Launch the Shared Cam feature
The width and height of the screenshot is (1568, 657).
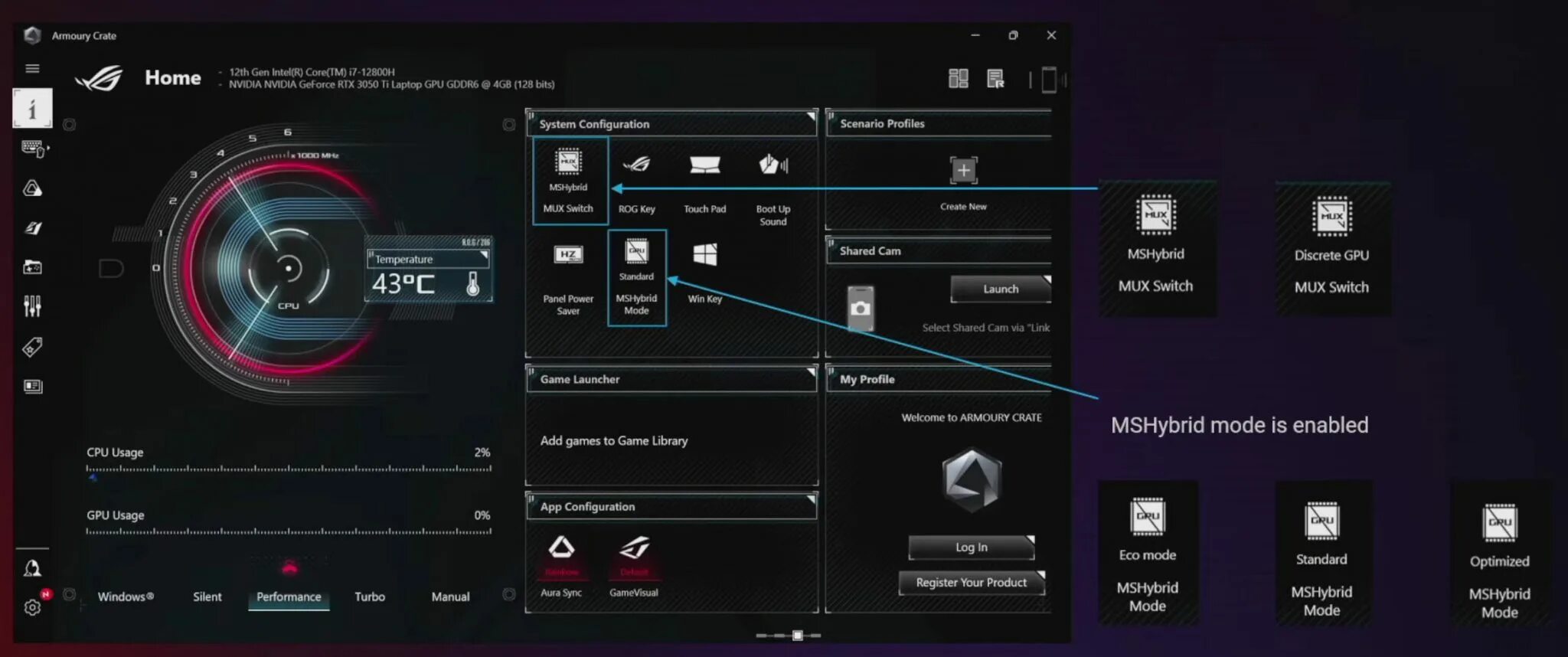pos(1001,289)
